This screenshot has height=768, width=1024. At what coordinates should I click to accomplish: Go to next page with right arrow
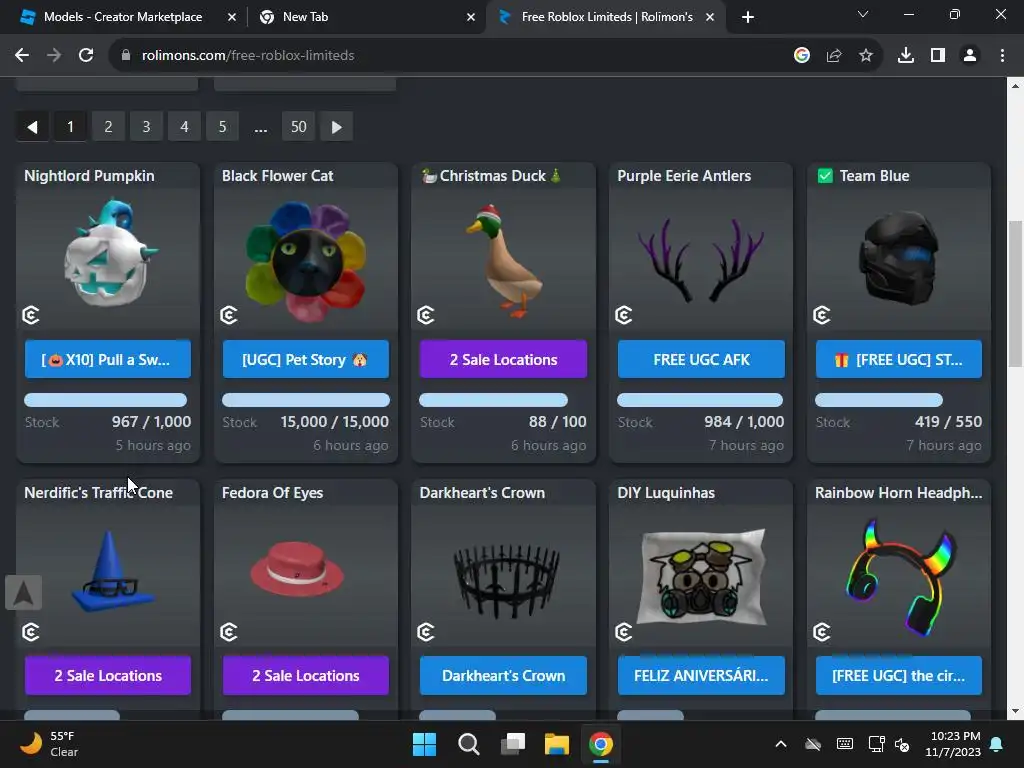[x=337, y=127]
